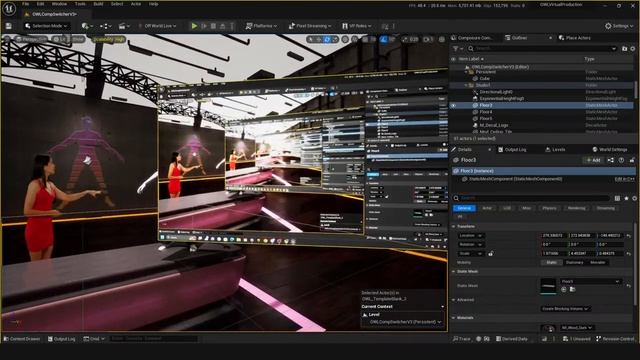Open the property matrix grid icon

(617, 198)
